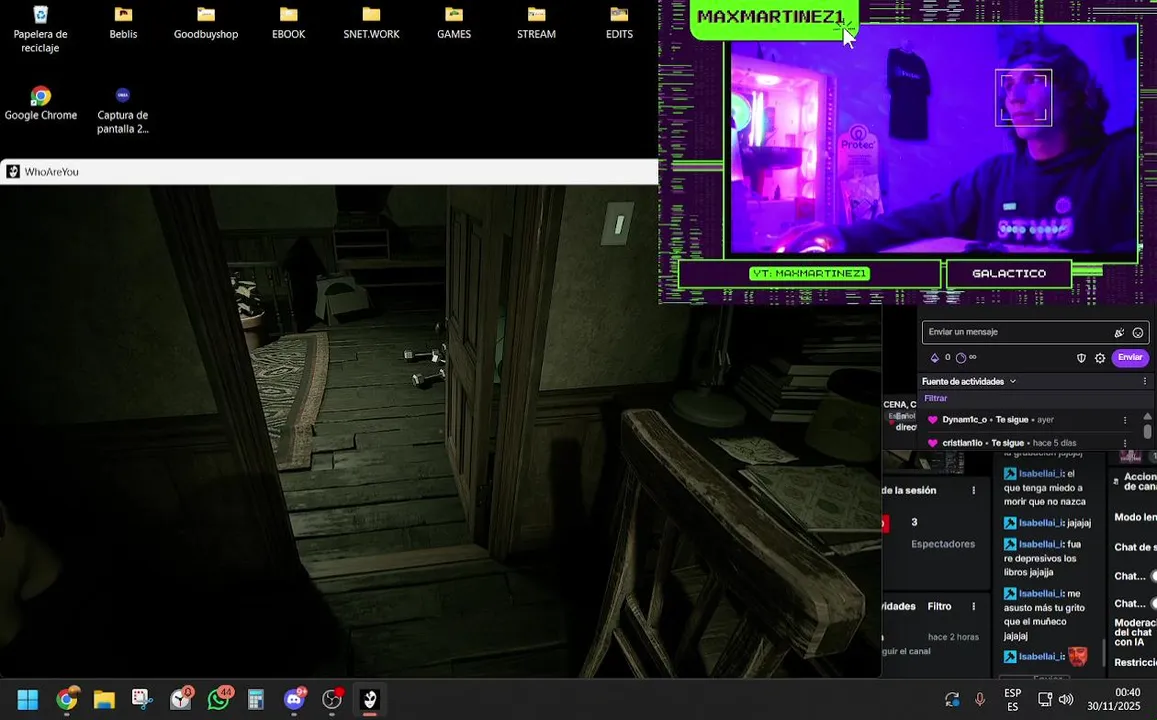The width and height of the screenshot is (1157, 720).
Task: Open the GAMES desktop folder
Action: click(454, 23)
